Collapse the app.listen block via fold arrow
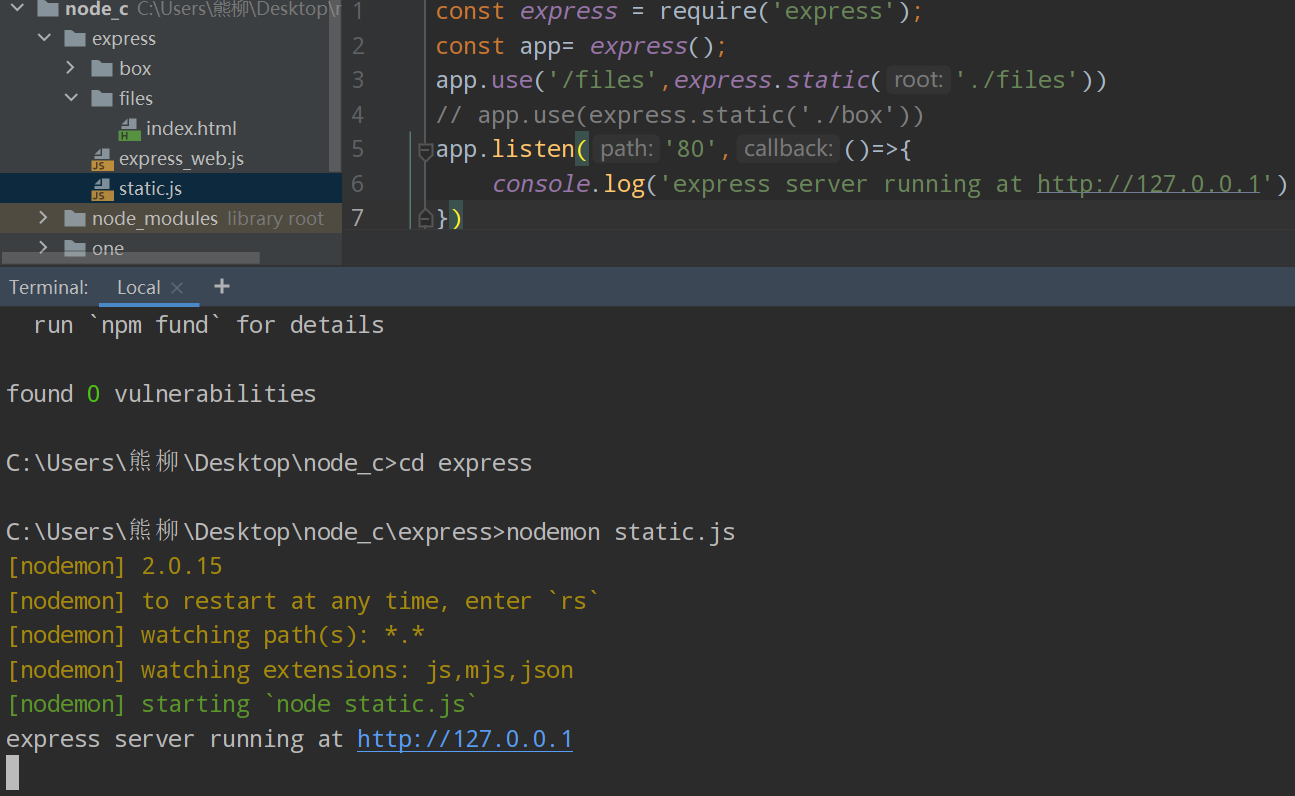This screenshot has height=796, width=1295. click(425, 152)
